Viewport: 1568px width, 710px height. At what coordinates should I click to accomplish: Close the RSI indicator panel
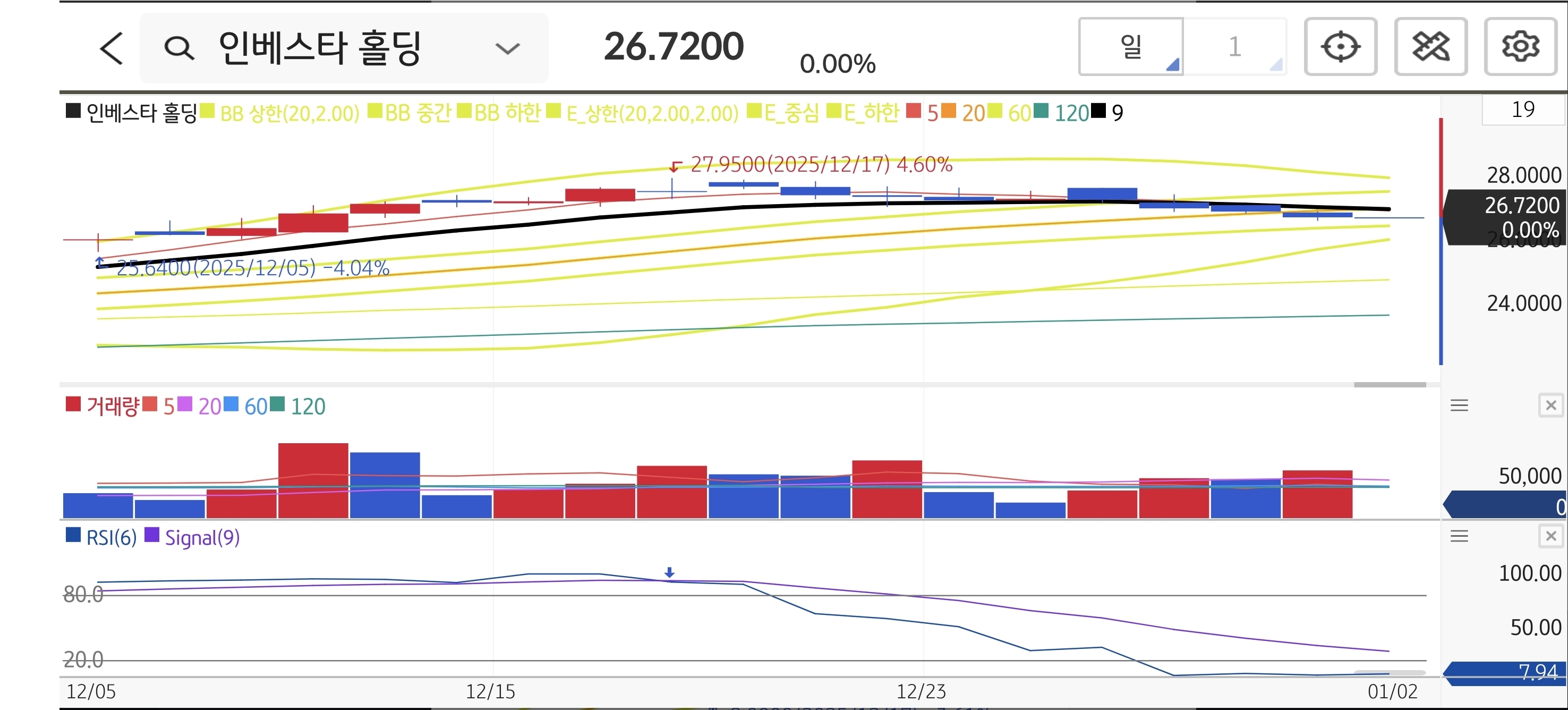pyautogui.click(x=1550, y=536)
